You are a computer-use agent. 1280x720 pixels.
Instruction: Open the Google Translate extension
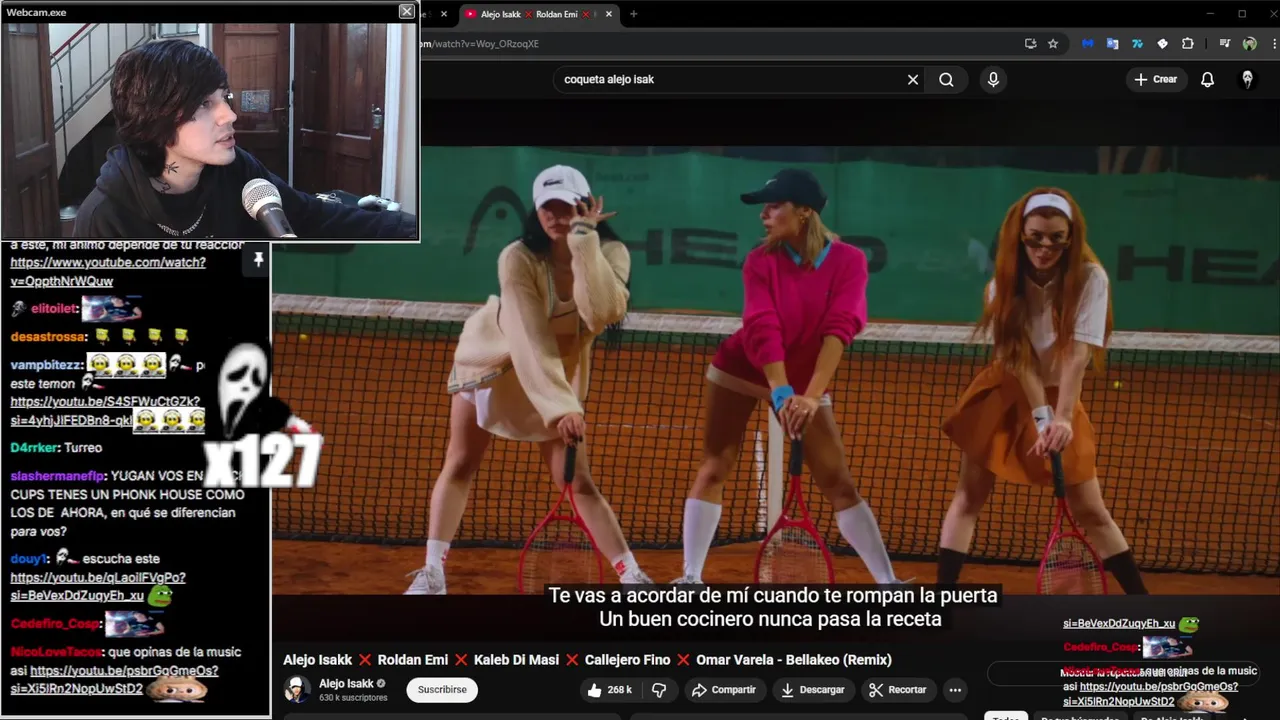click(1112, 44)
